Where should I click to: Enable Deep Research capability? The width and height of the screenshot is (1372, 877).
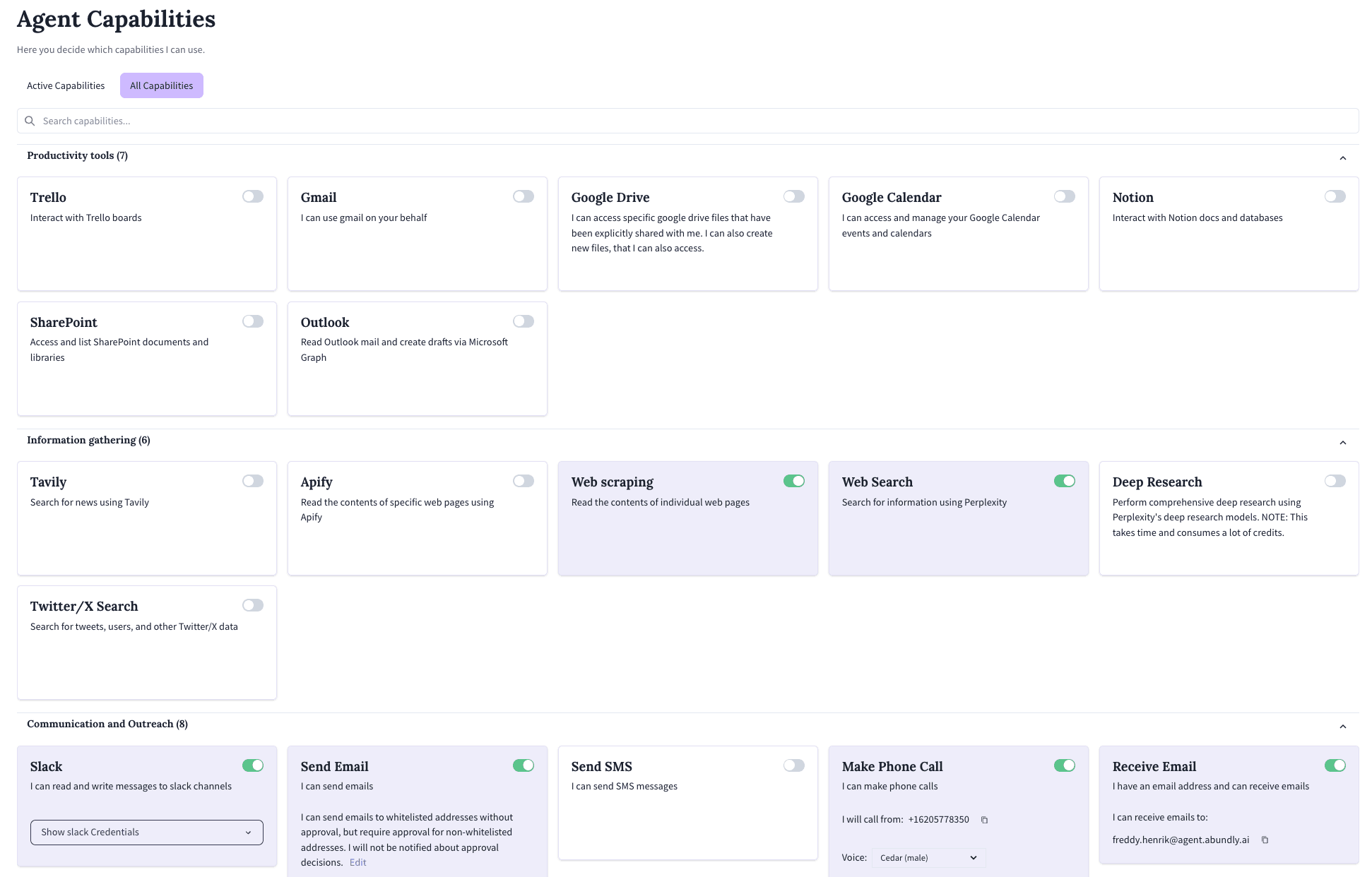[1335, 481]
